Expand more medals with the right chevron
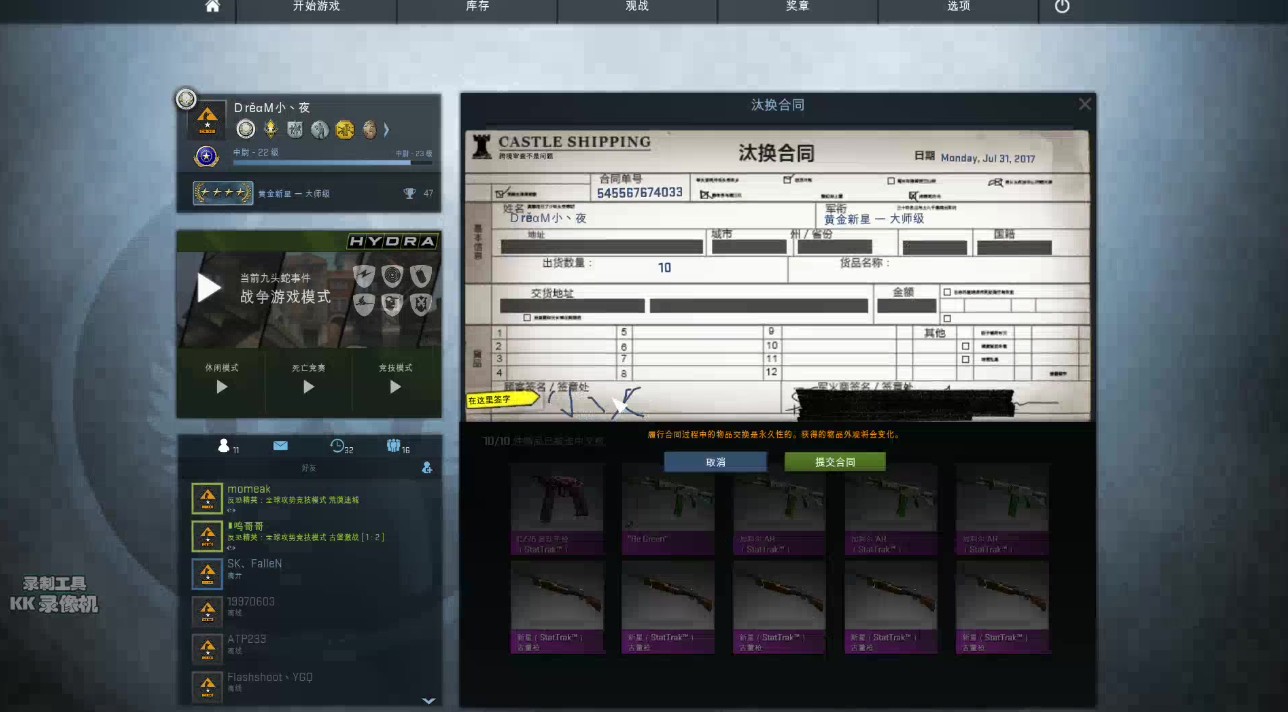 tap(386, 129)
